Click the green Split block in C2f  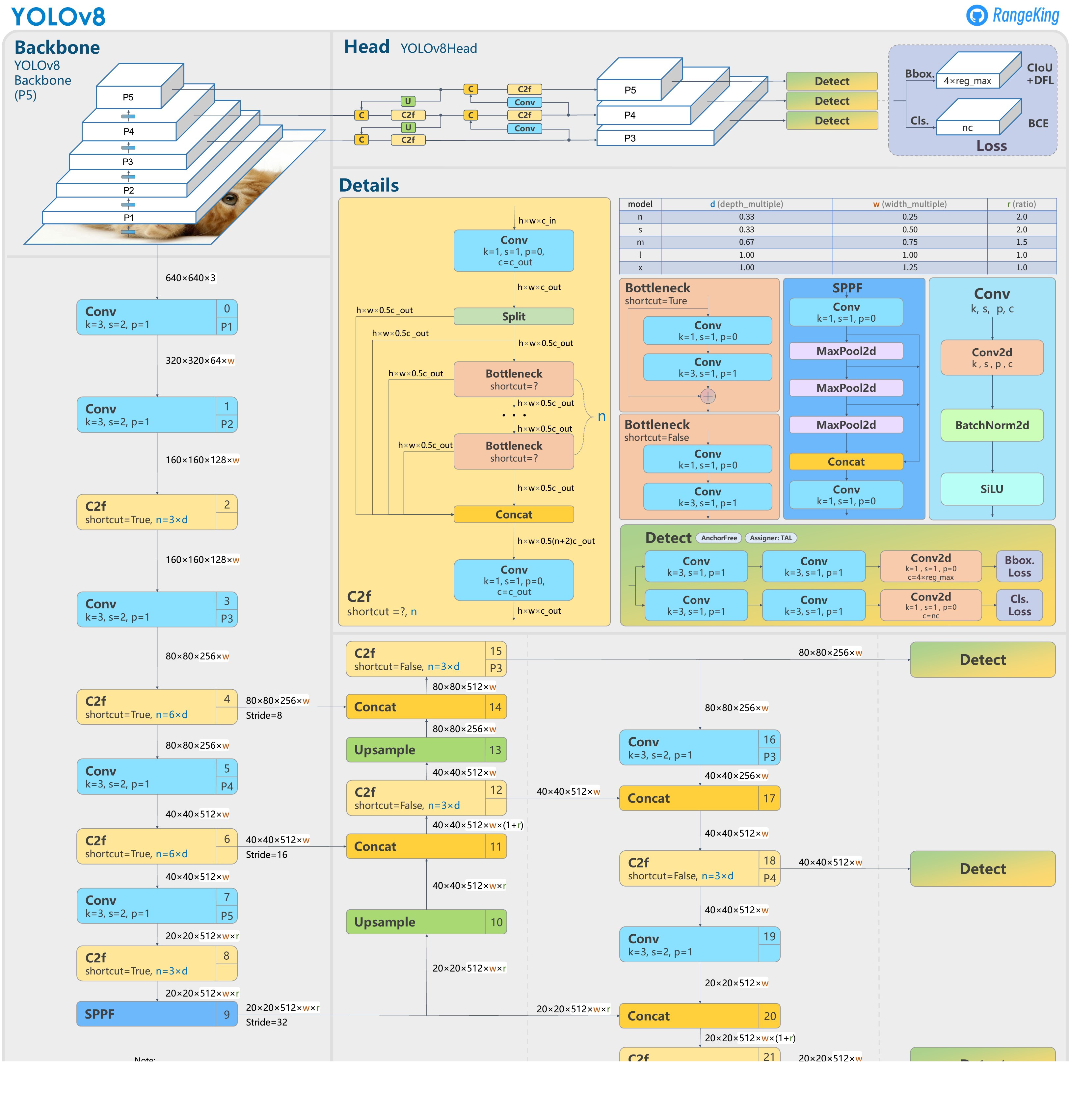513,316
